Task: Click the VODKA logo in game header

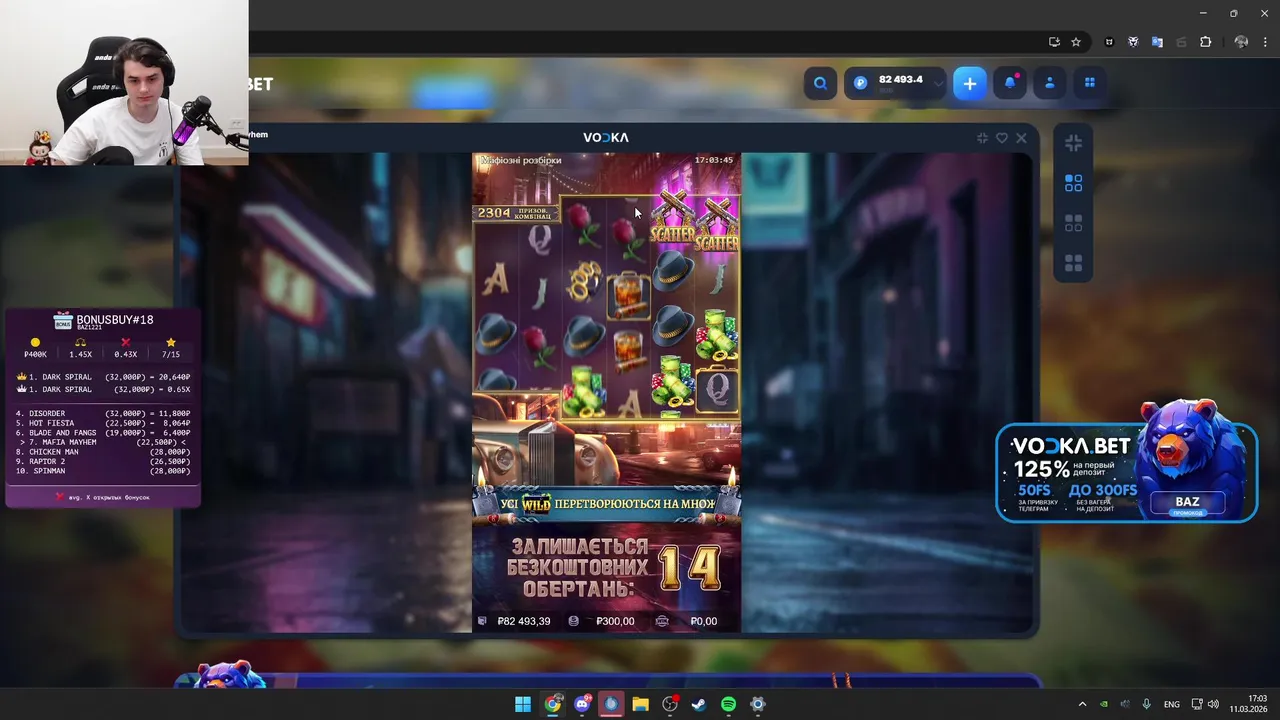Action: click(x=606, y=138)
